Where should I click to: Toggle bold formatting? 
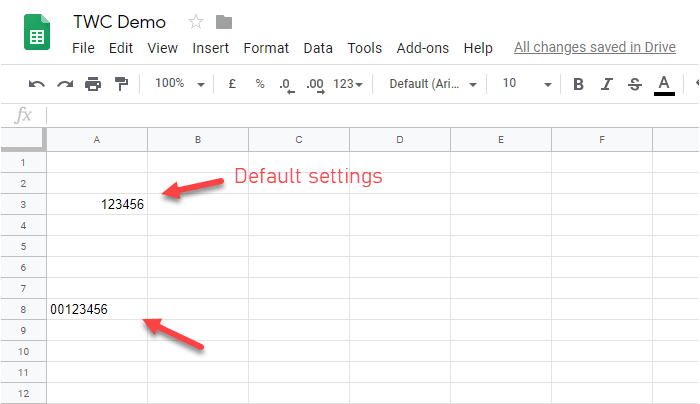(578, 84)
